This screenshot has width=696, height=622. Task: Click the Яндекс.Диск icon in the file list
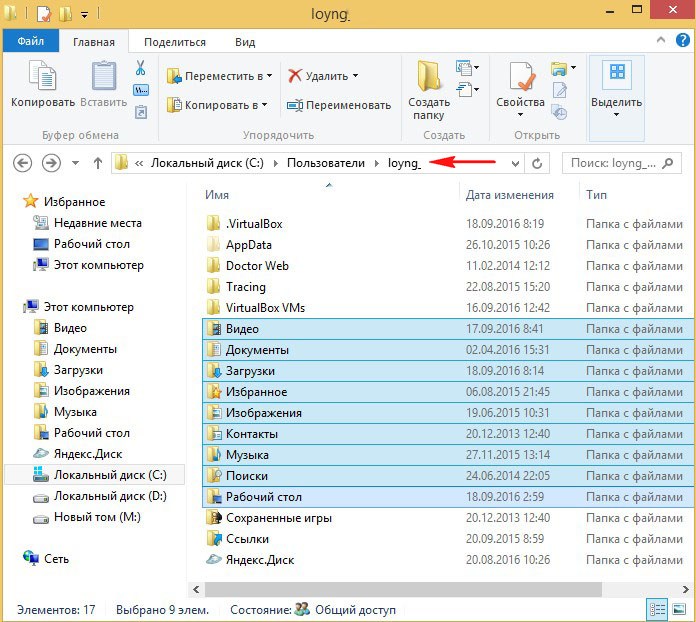click(x=213, y=560)
